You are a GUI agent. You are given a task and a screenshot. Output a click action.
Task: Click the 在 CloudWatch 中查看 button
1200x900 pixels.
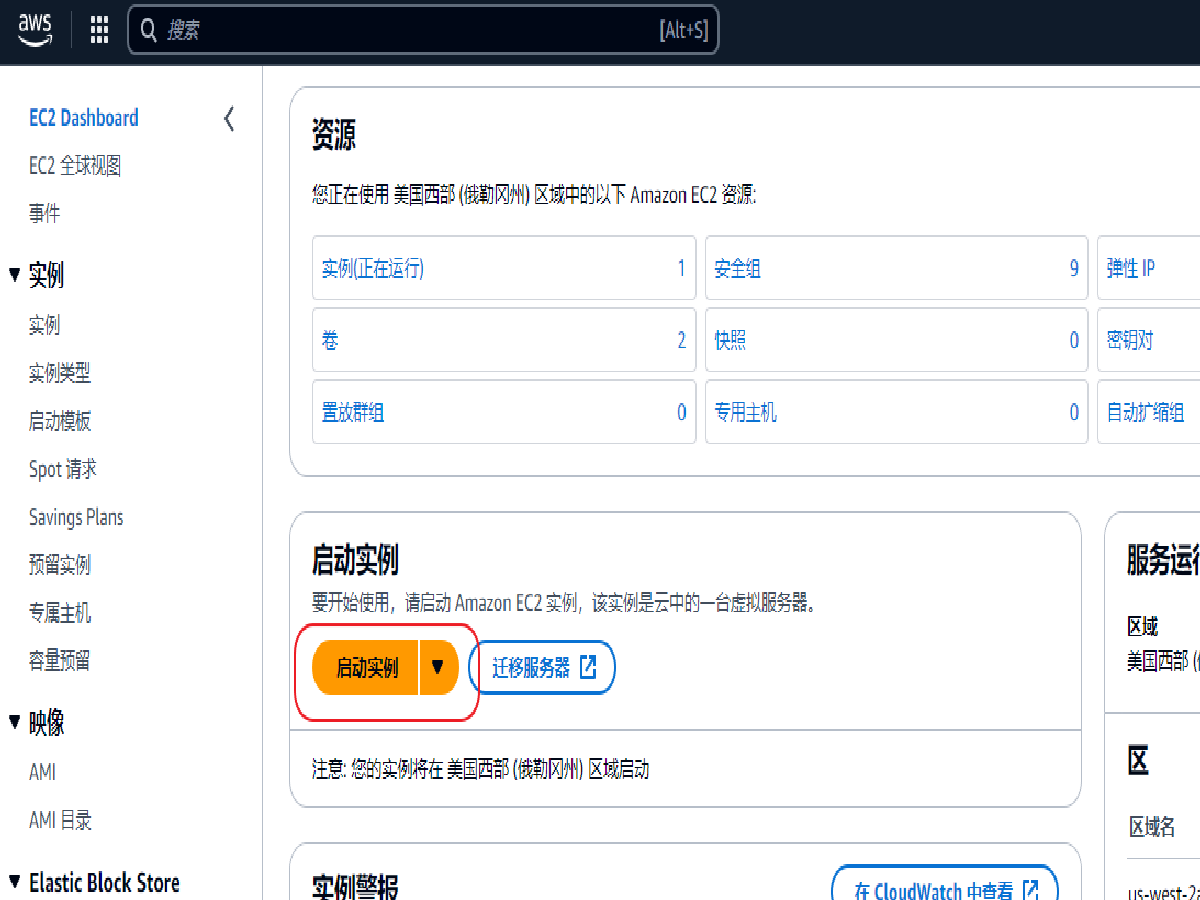tap(944, 889)
